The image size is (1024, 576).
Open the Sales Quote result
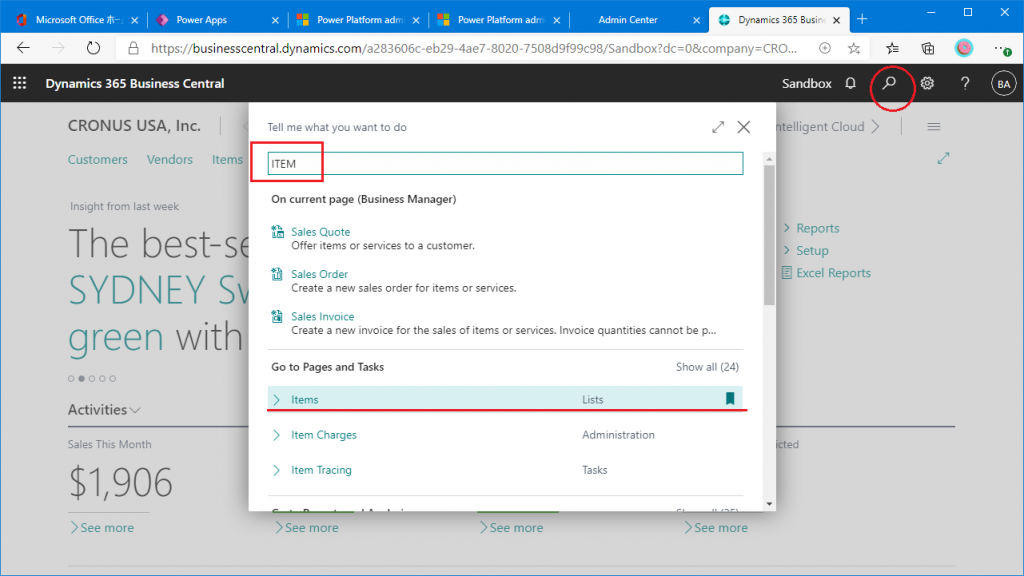tap(321, 232)
